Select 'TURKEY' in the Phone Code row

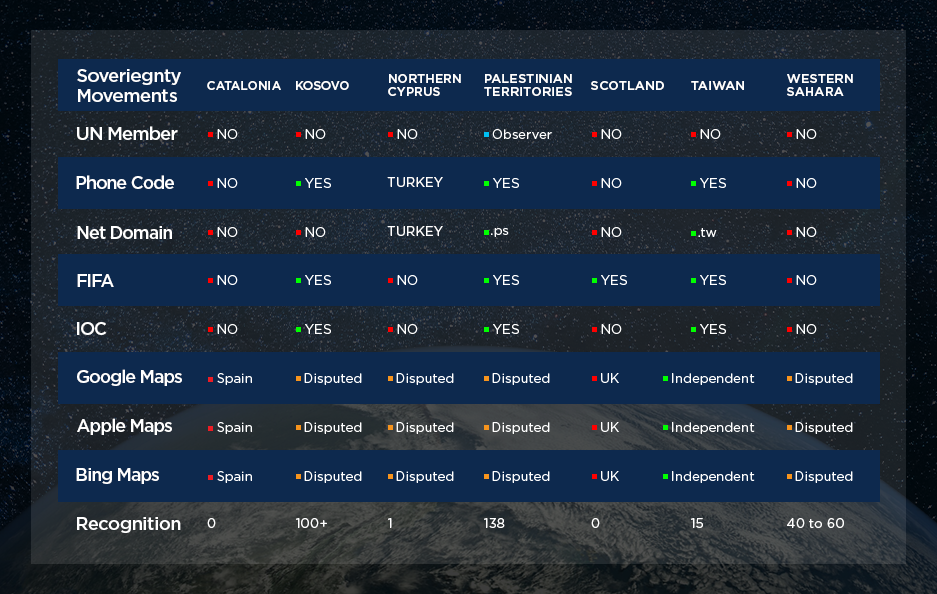tap(415, 182)
